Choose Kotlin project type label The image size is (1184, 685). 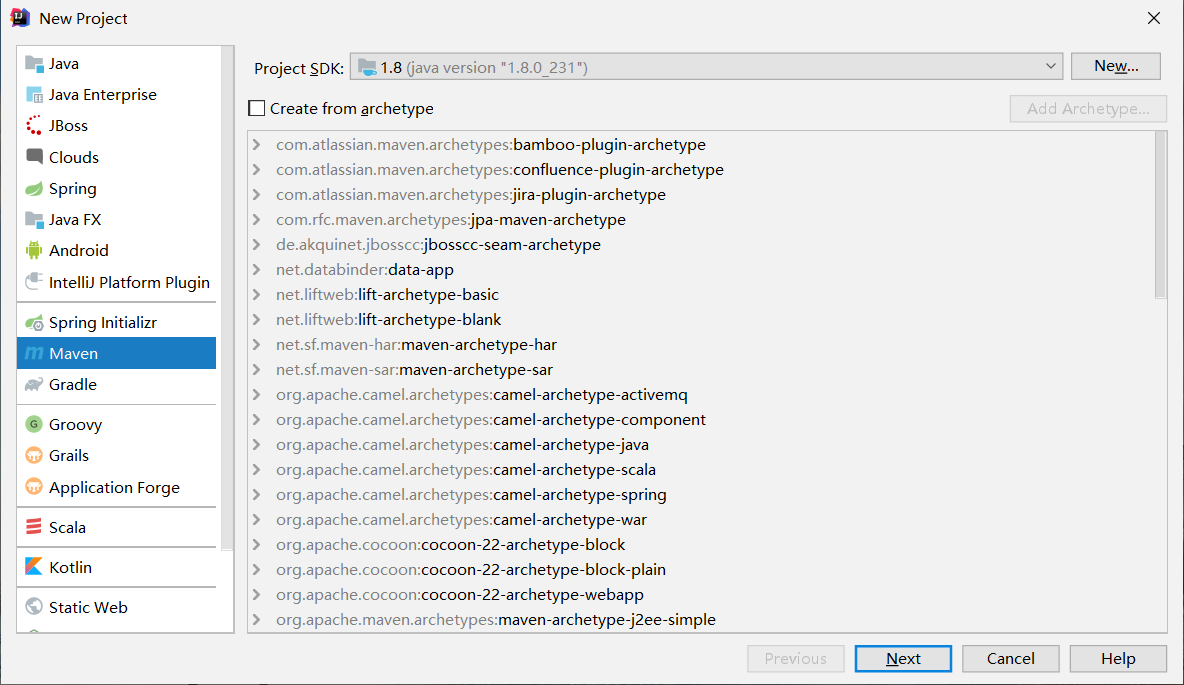70,567
